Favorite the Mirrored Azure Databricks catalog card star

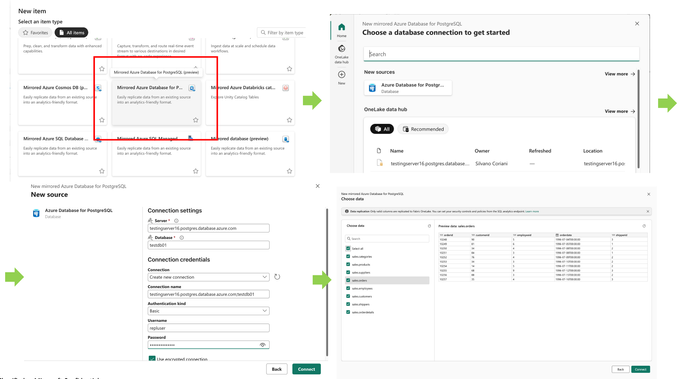[x=289, y=120]
